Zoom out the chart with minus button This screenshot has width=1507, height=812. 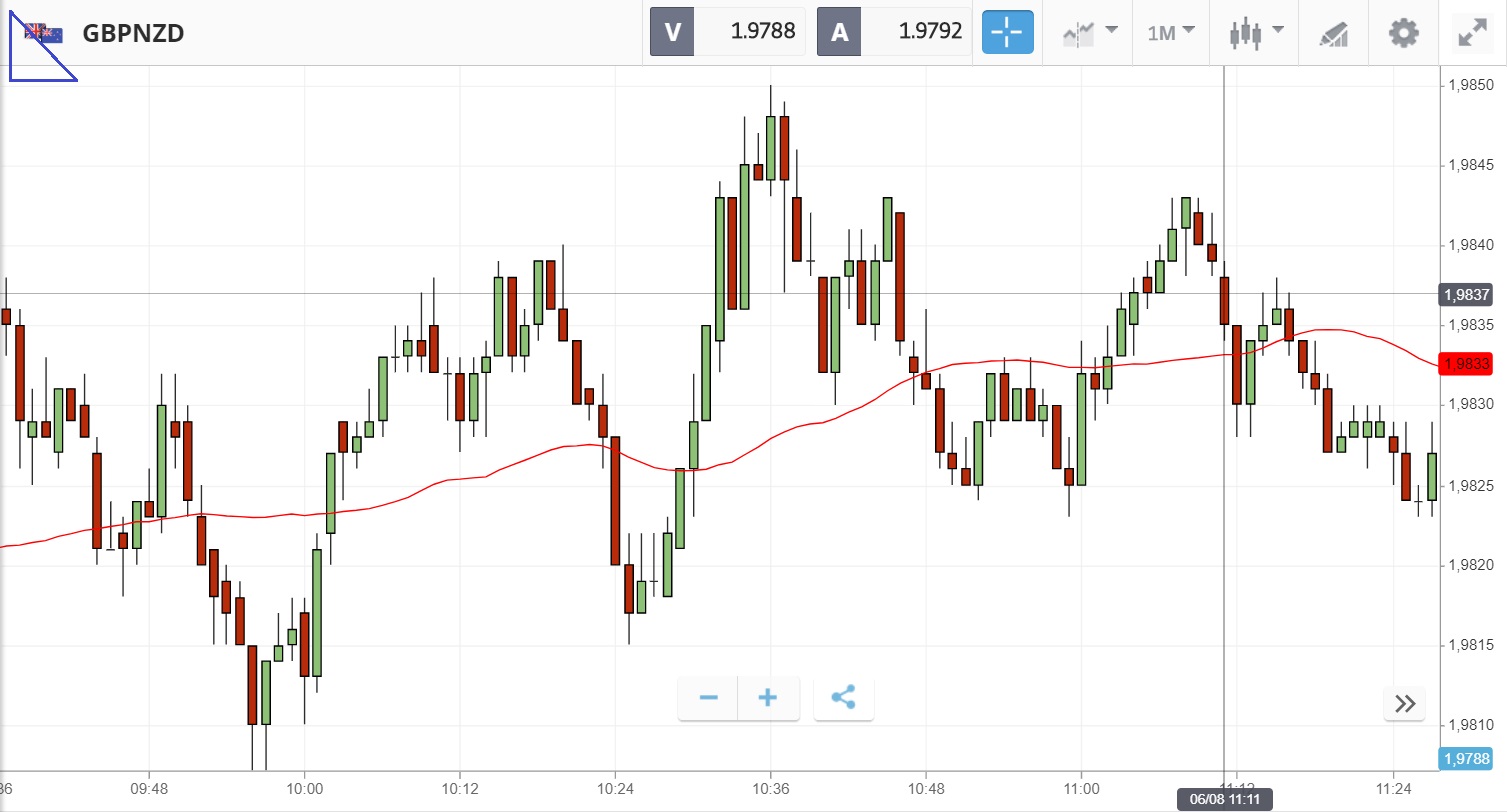tap(708, 698)
